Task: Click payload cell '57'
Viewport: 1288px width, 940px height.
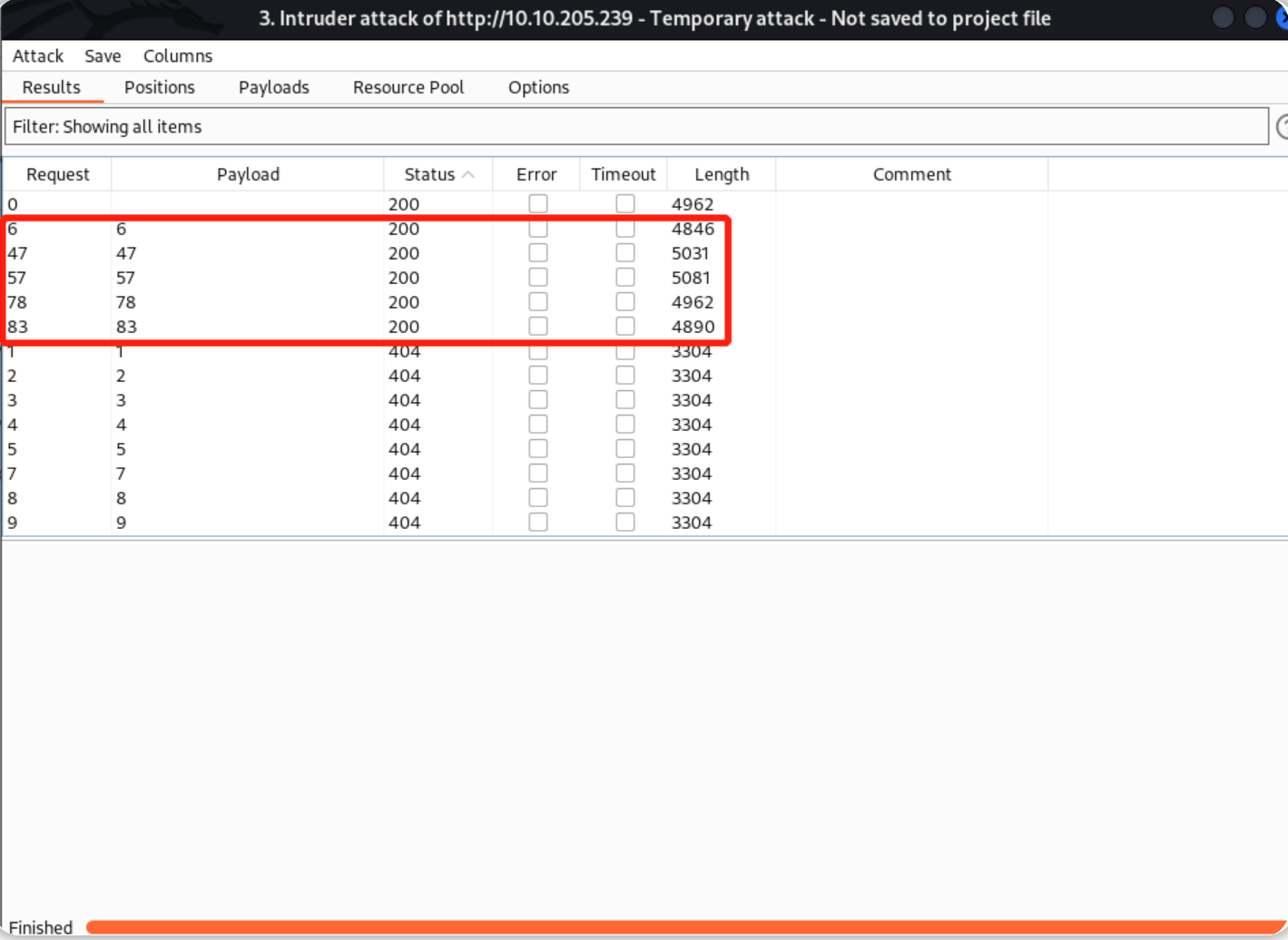Action: [x=125, y=278]
